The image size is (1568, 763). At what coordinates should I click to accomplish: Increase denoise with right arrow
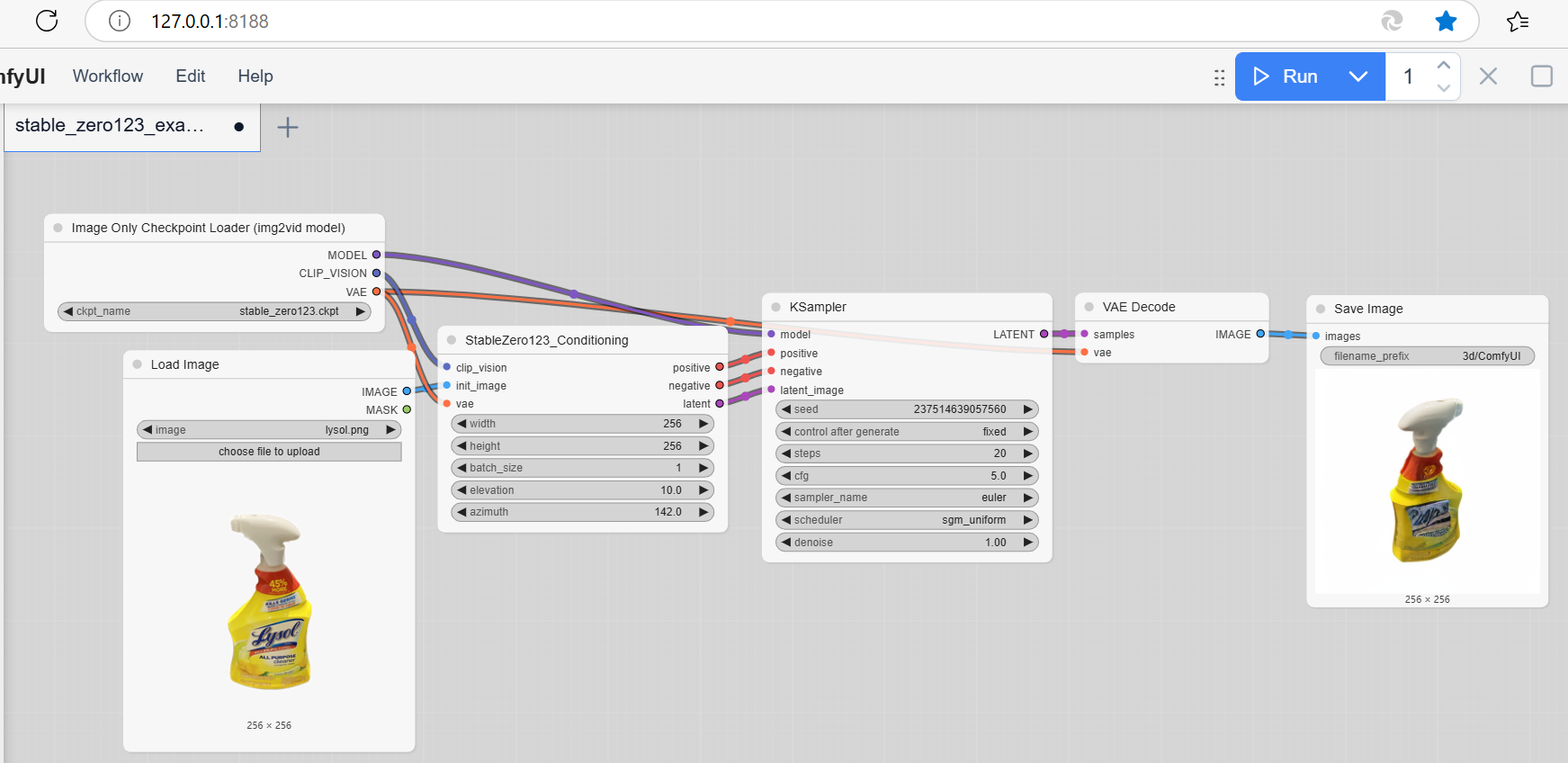coord(1028,543)
